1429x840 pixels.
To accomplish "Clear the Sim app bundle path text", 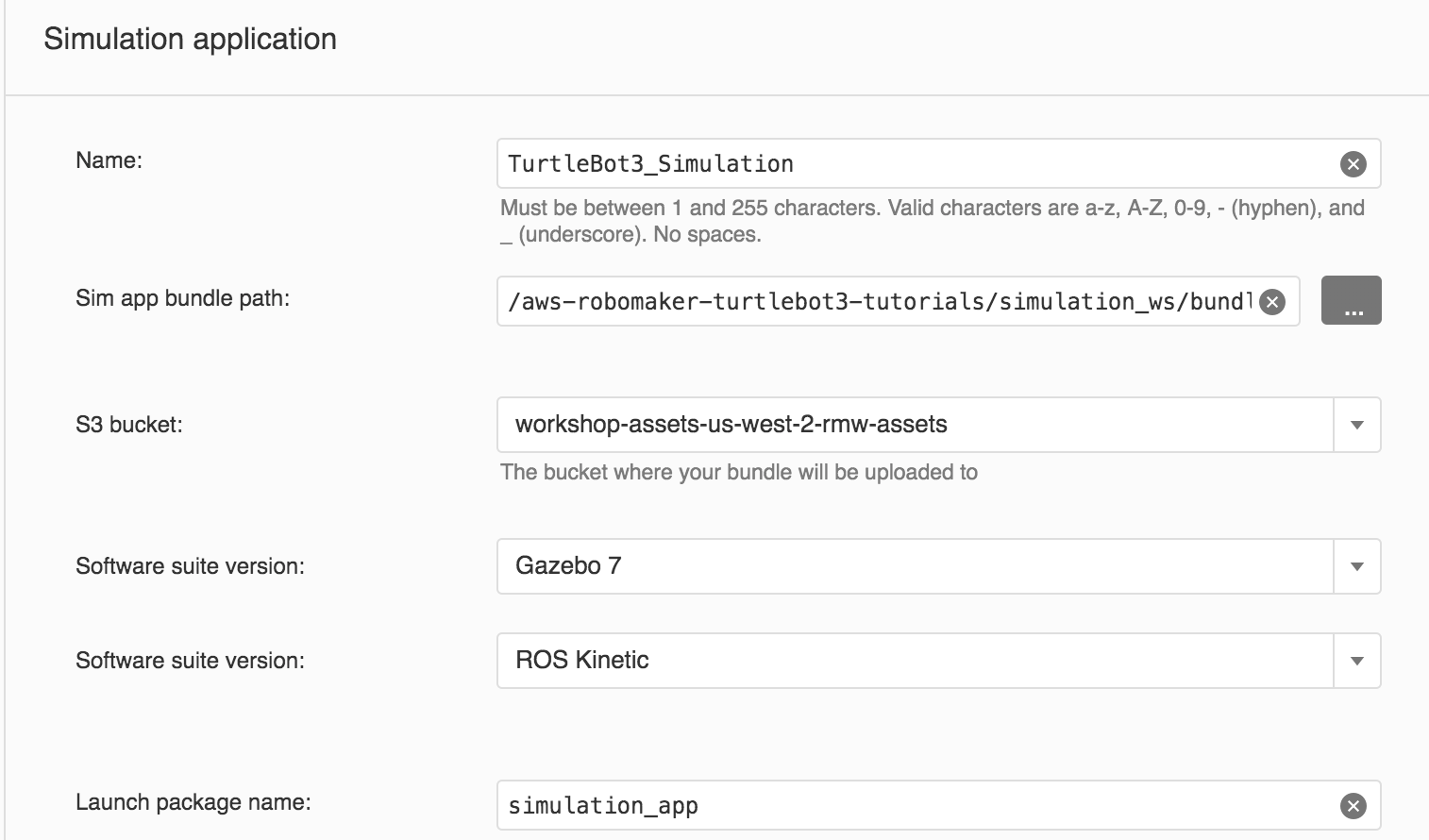I will (1272, 302).
